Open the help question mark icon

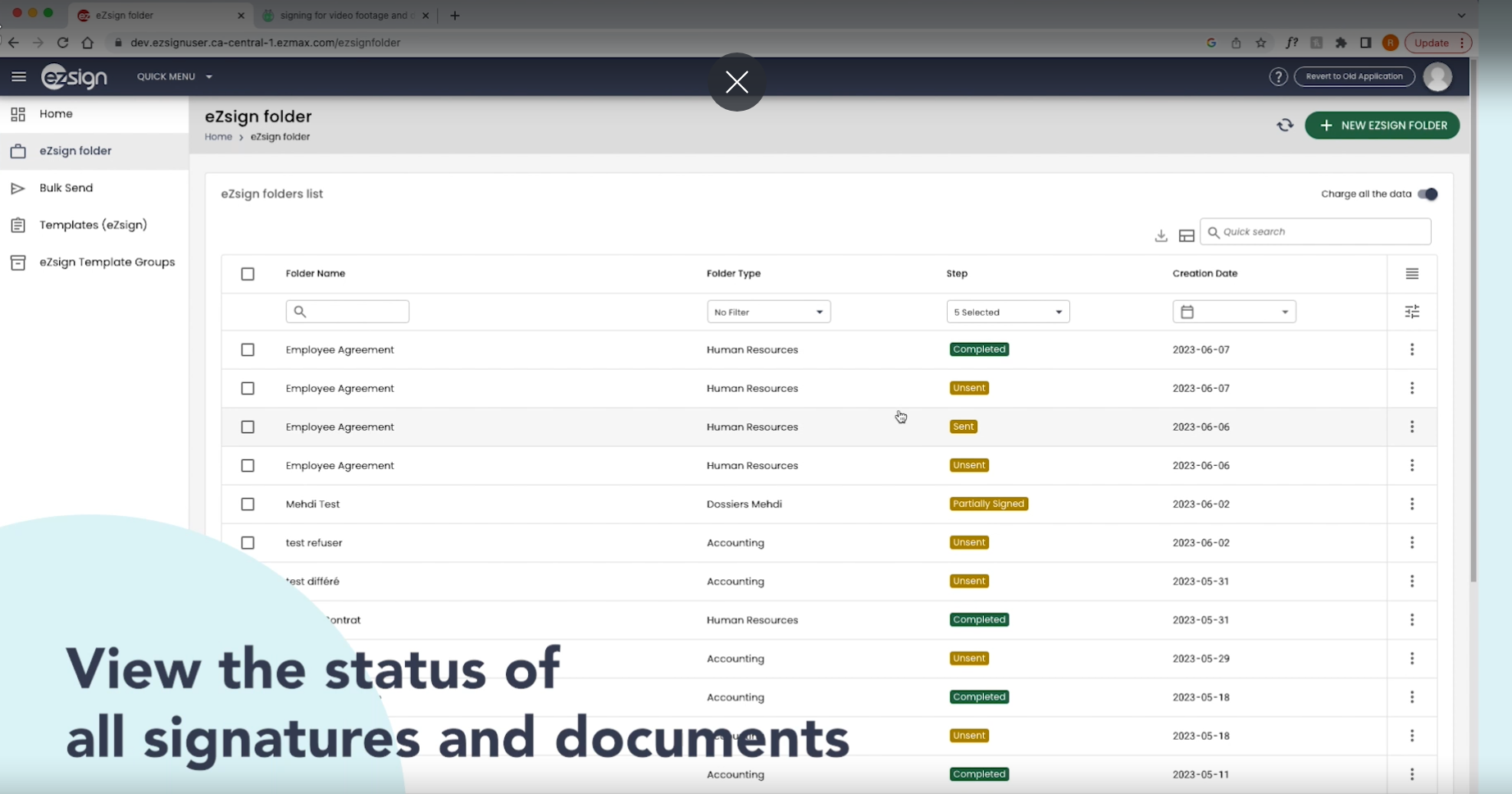point(1278,76)
